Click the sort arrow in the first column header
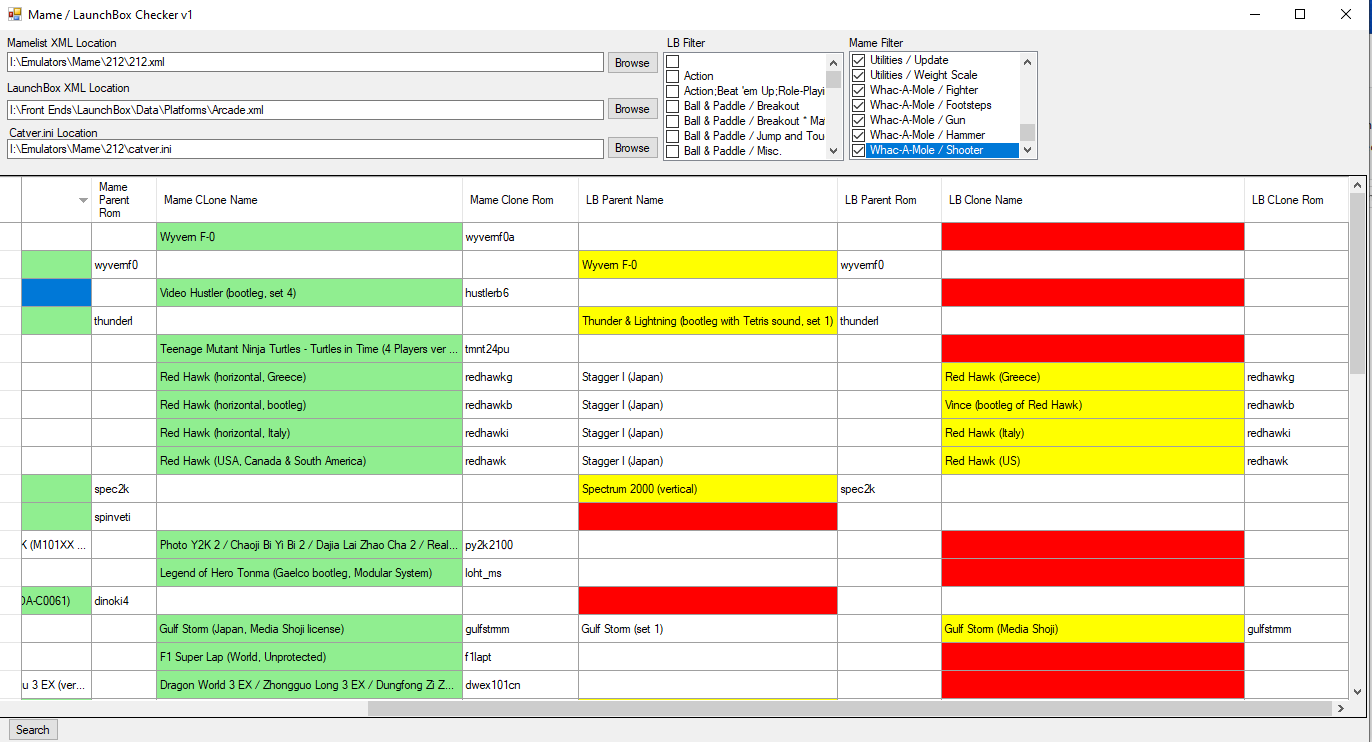The width and height of the screenshot is (1372, 742). click(x=83, y=201)
